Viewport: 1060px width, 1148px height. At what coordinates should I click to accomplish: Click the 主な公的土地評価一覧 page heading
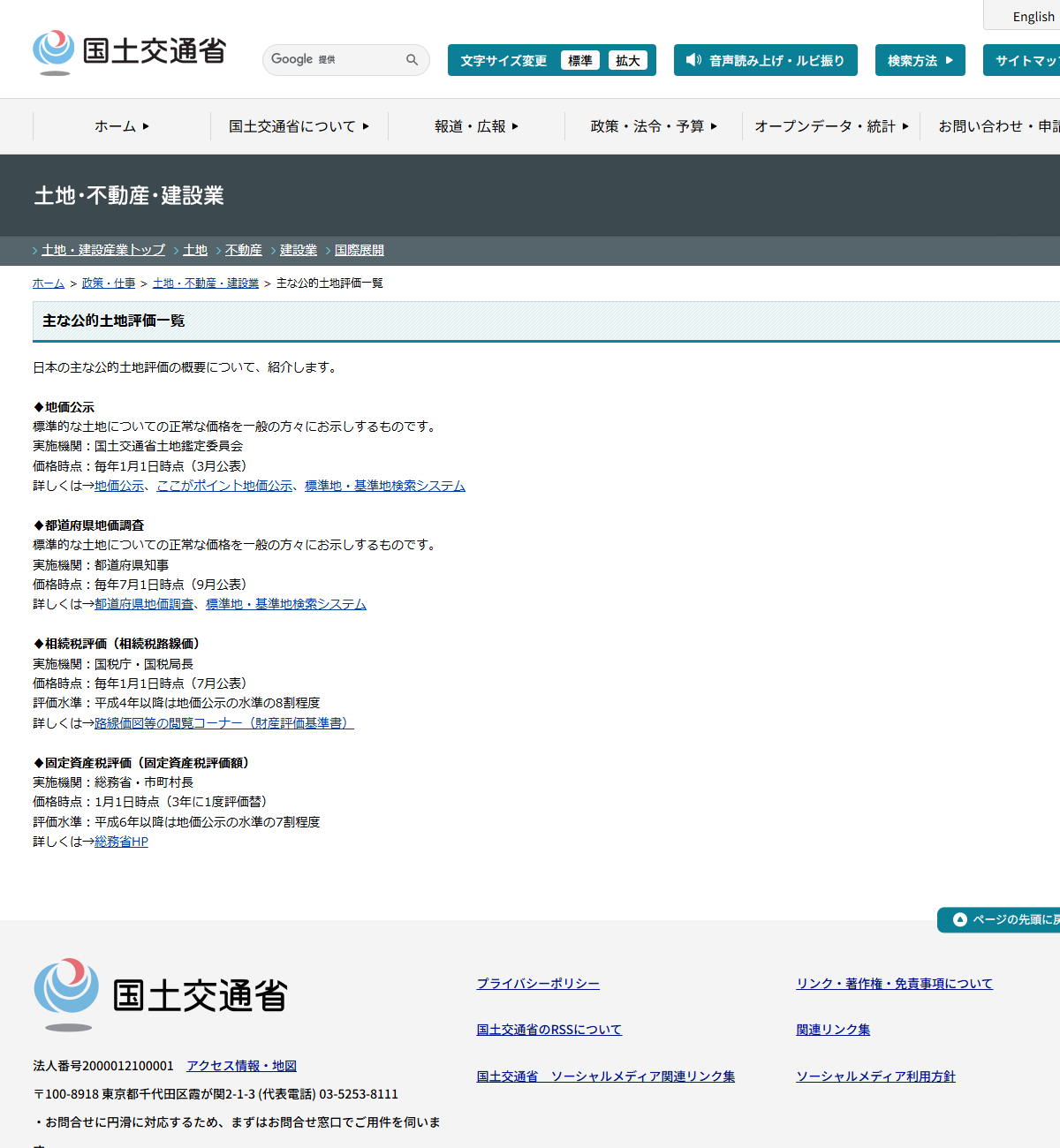[114, 321]
